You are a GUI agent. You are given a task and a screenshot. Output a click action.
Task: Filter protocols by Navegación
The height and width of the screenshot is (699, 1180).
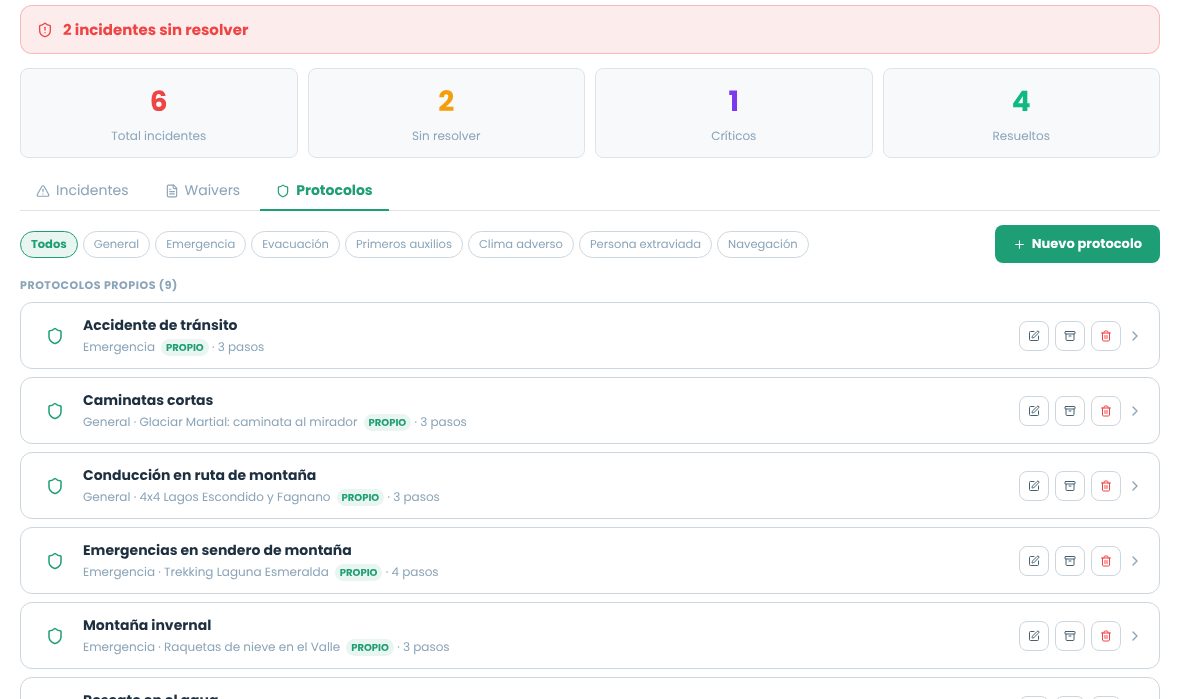[x=762, y=244]
